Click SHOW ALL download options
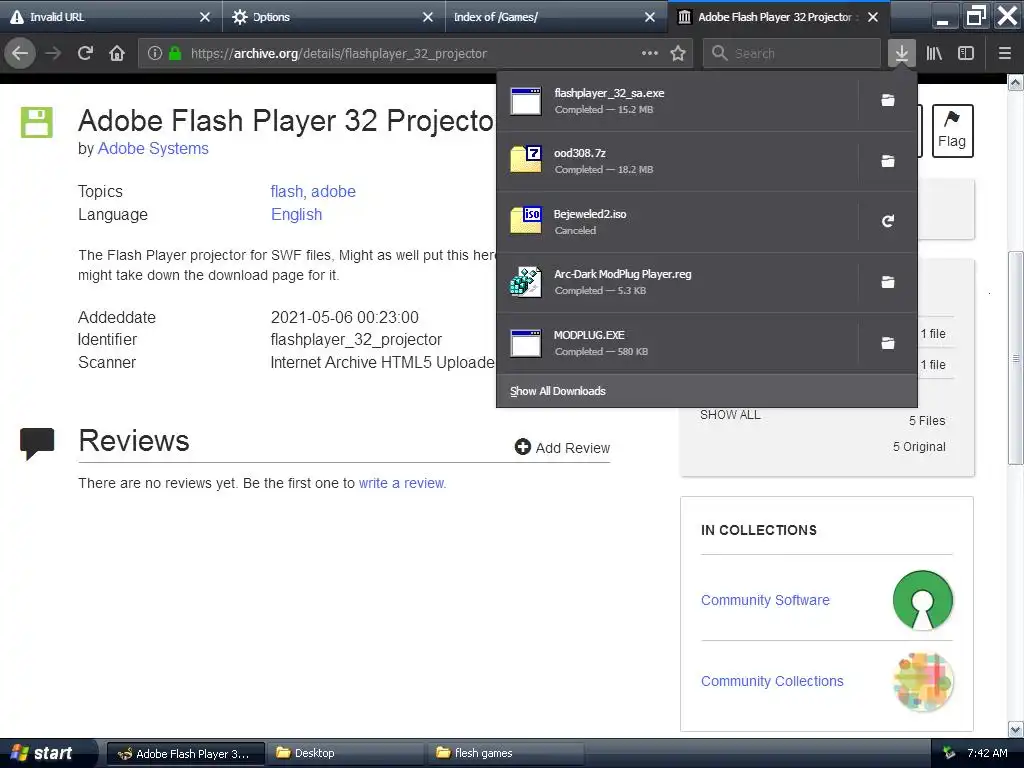The image size is (1024, 768). tap(730, 415)
